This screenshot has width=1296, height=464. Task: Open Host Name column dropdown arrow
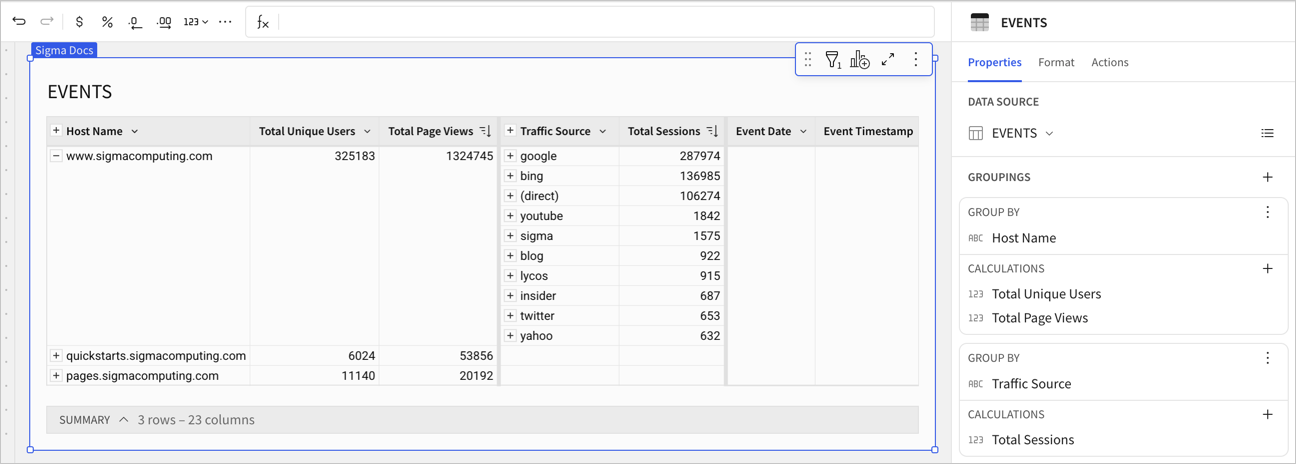click(135, 132)
